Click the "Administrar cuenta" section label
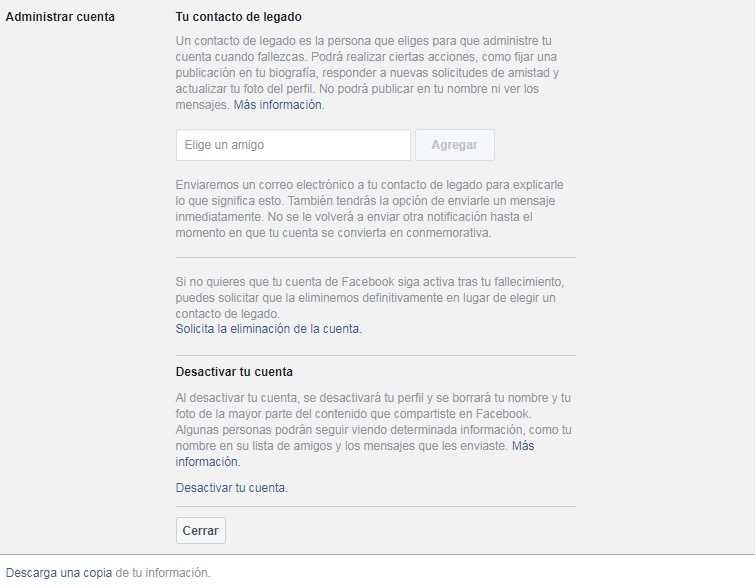This screenshot has width=756, height=586. (60, 17)
